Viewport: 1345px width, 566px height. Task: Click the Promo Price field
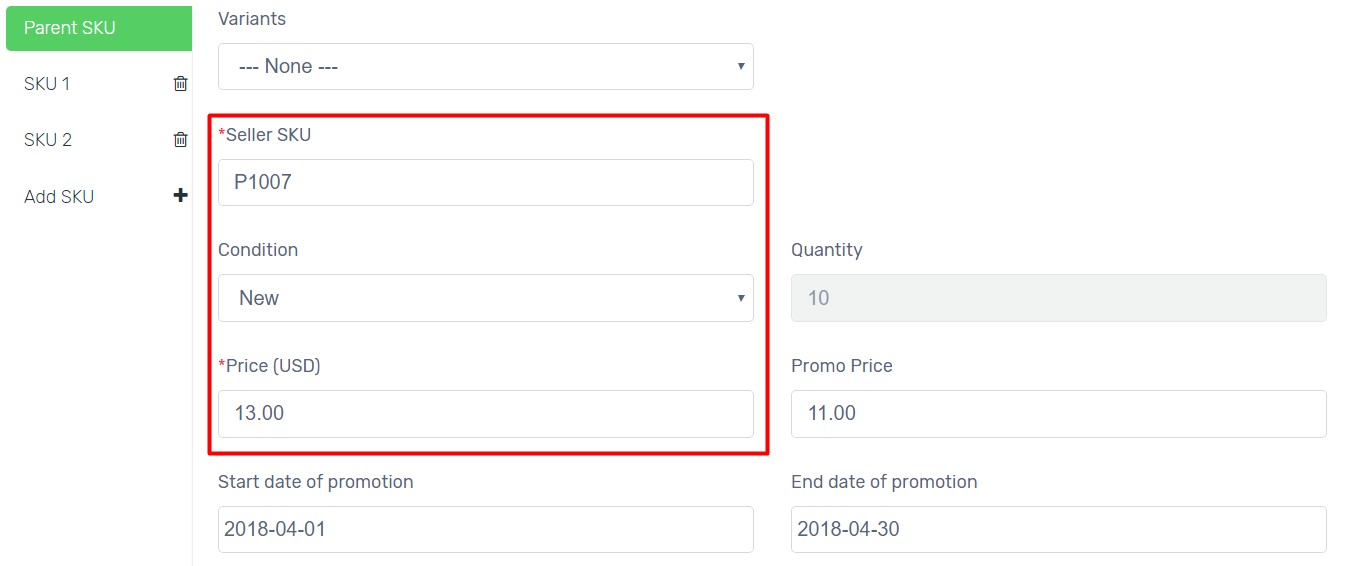1059,414
